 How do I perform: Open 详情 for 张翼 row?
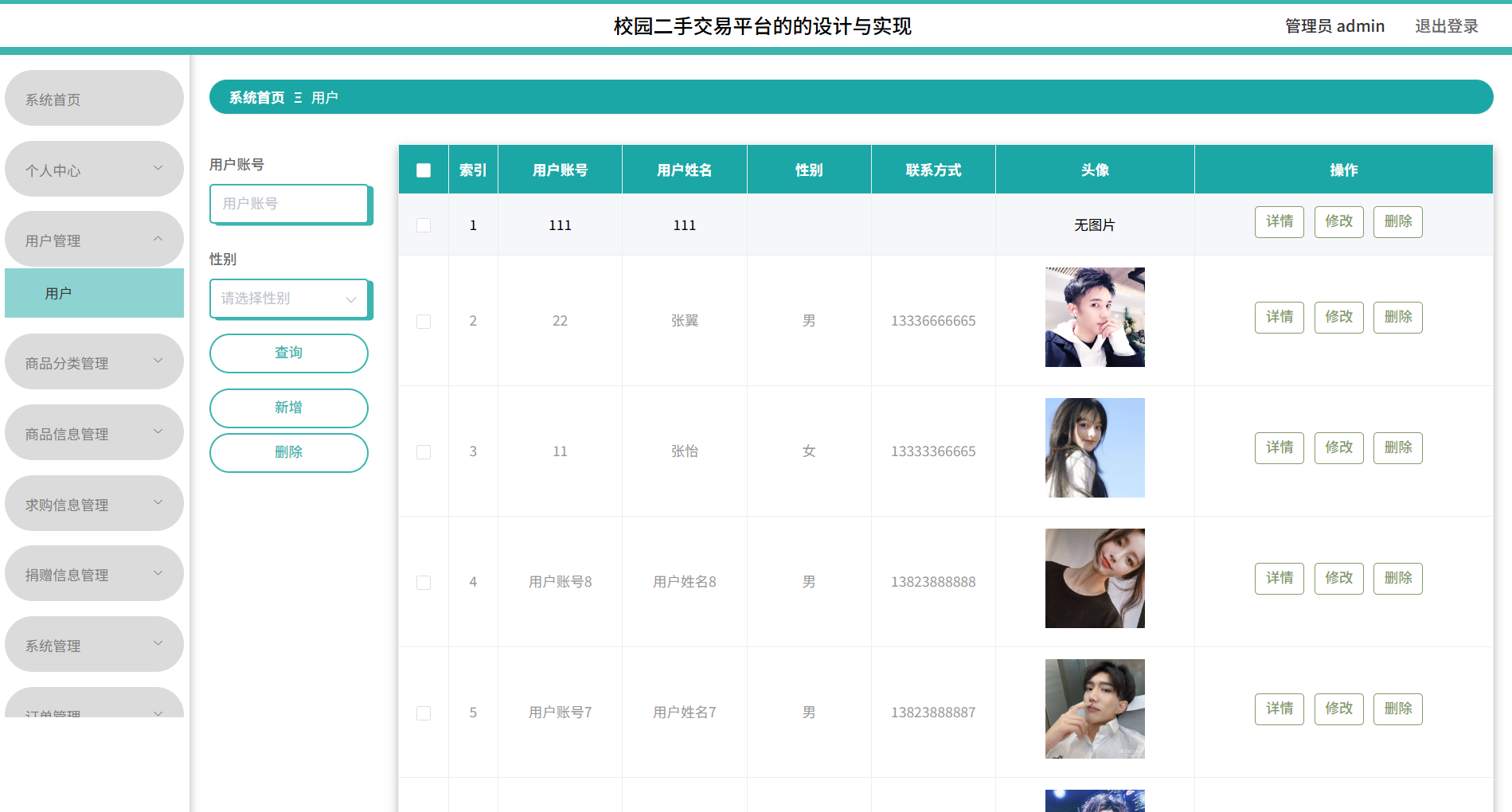point(1280,318)
